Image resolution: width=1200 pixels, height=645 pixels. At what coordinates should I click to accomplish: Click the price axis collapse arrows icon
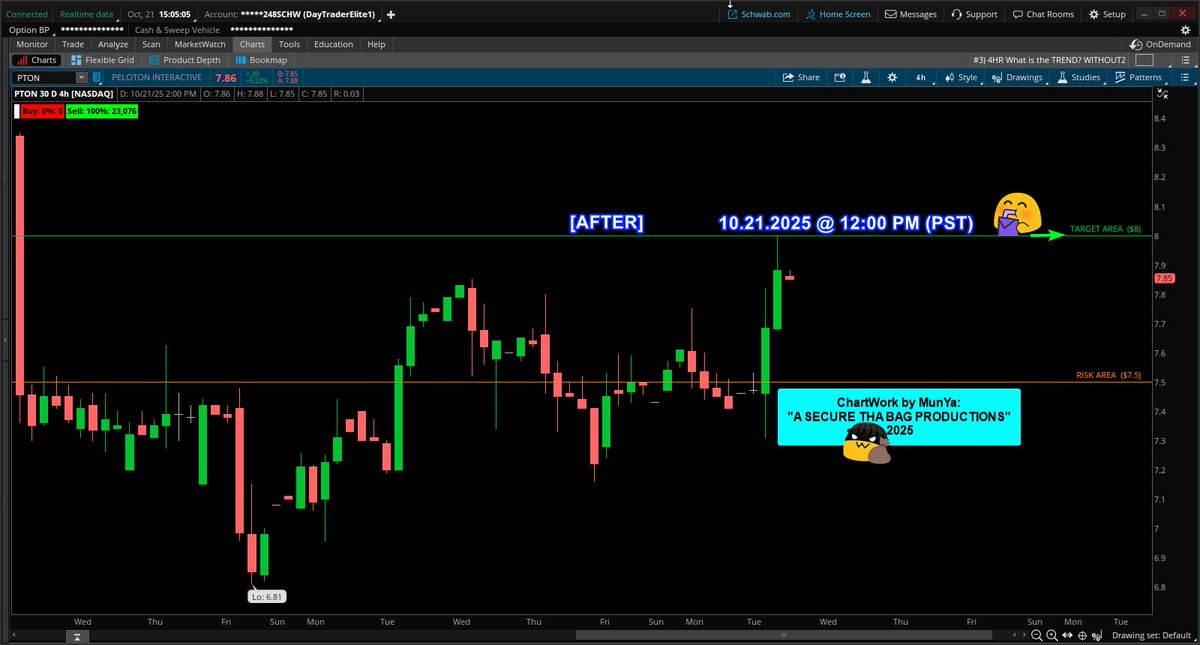(x=1162, y=95)
